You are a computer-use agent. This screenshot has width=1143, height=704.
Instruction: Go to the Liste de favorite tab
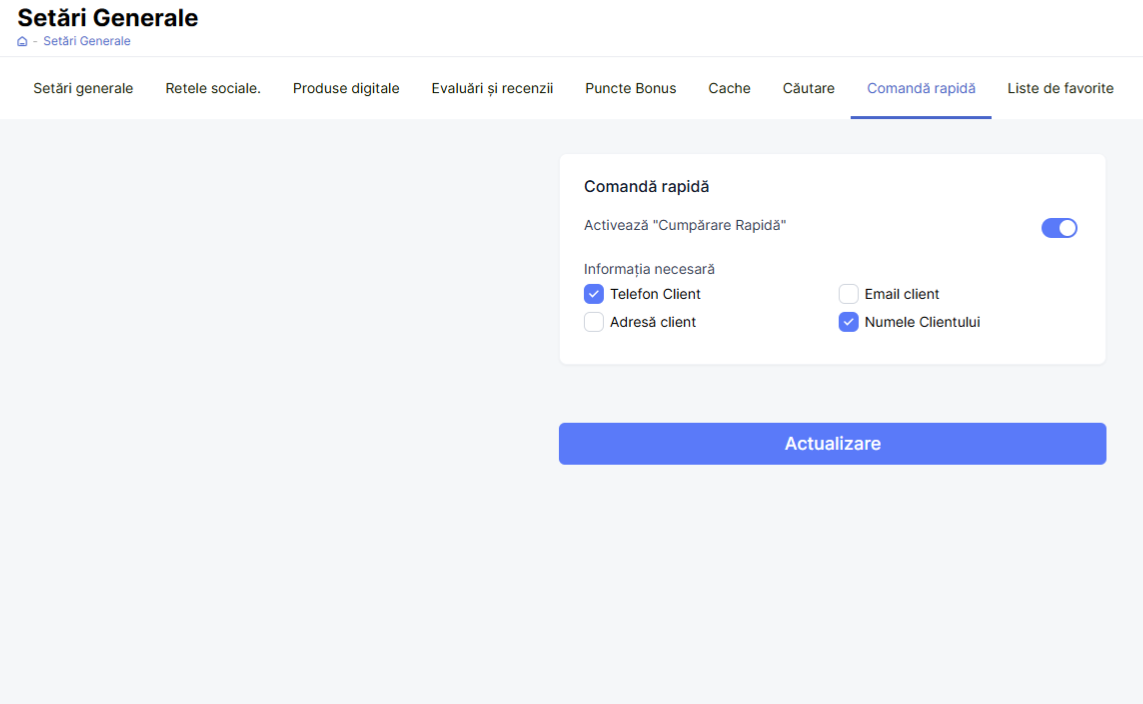pos(1060,88)
